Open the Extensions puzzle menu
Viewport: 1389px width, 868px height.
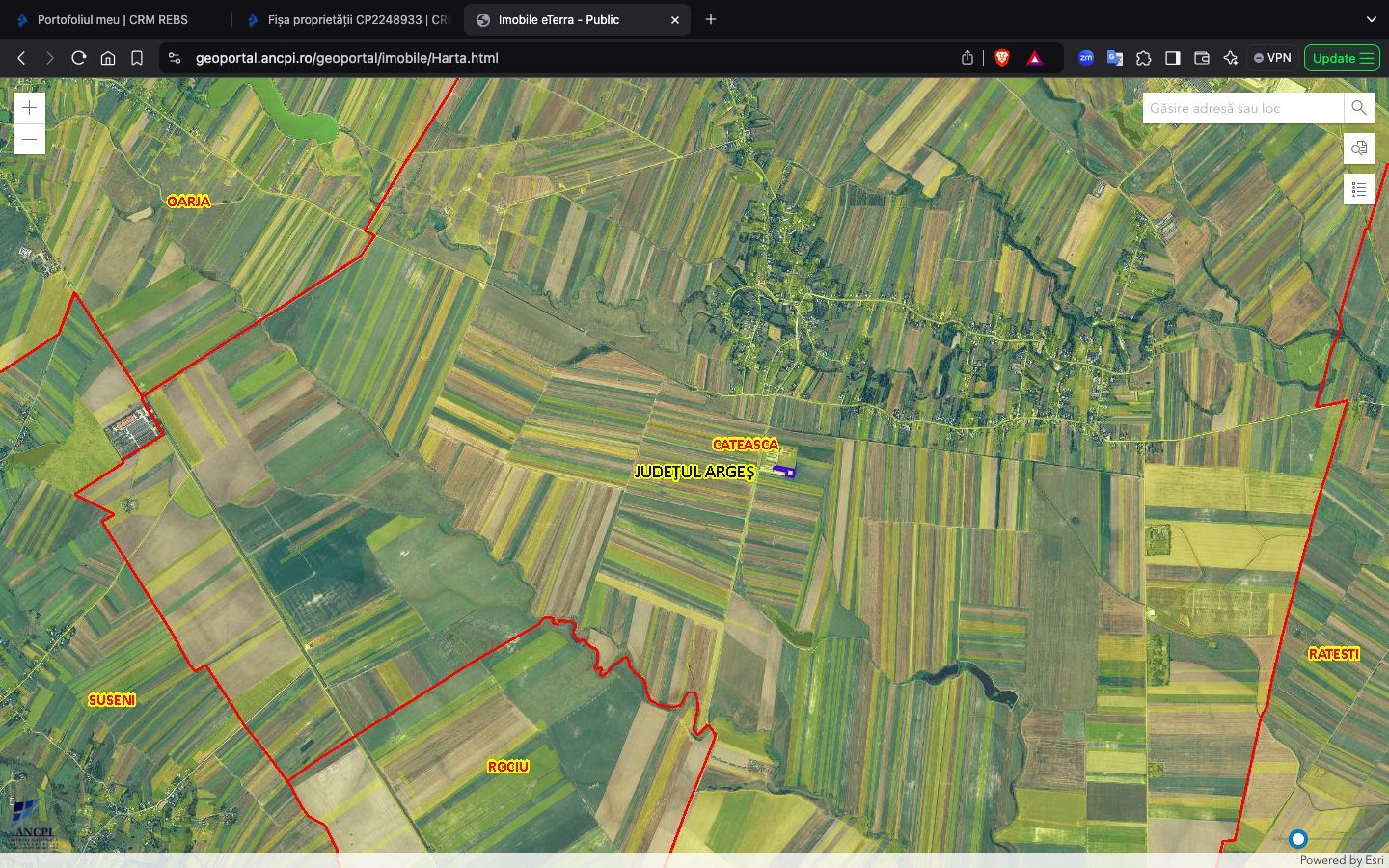click(x=1143, y=58)
